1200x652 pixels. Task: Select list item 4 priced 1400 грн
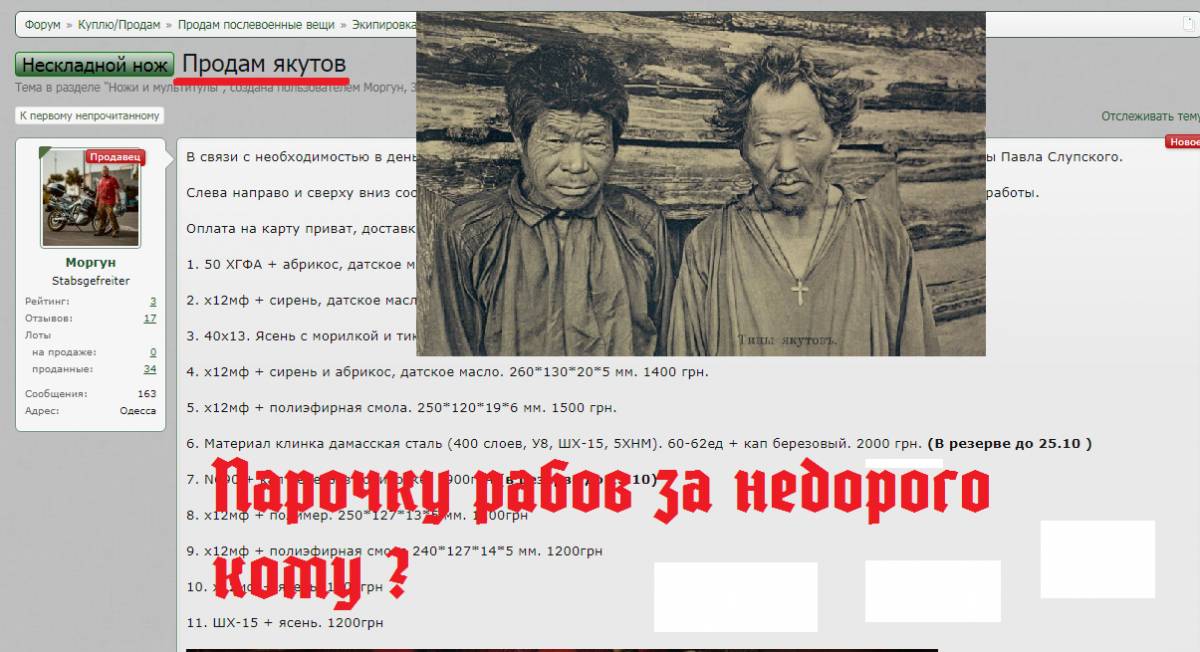pyautogui.click(x=447, y=372)
